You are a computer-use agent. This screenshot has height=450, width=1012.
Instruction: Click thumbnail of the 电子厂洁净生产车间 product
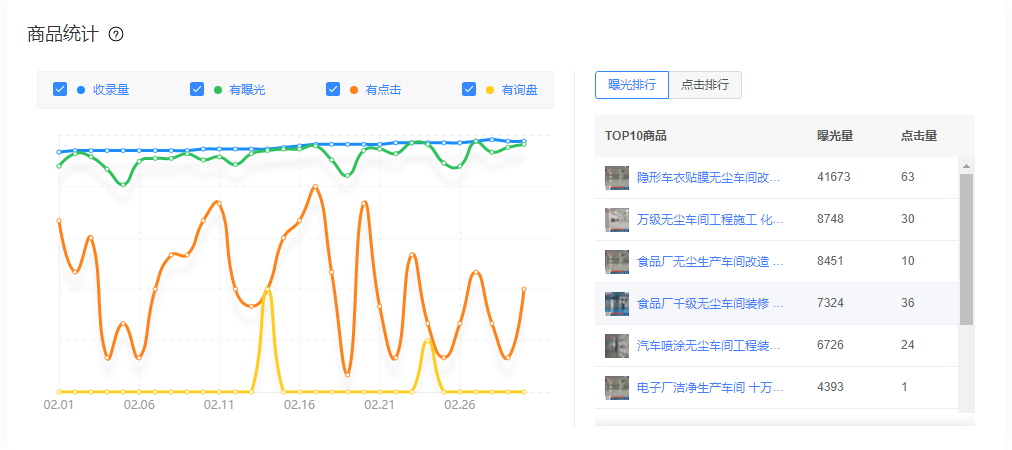[617, 387]
